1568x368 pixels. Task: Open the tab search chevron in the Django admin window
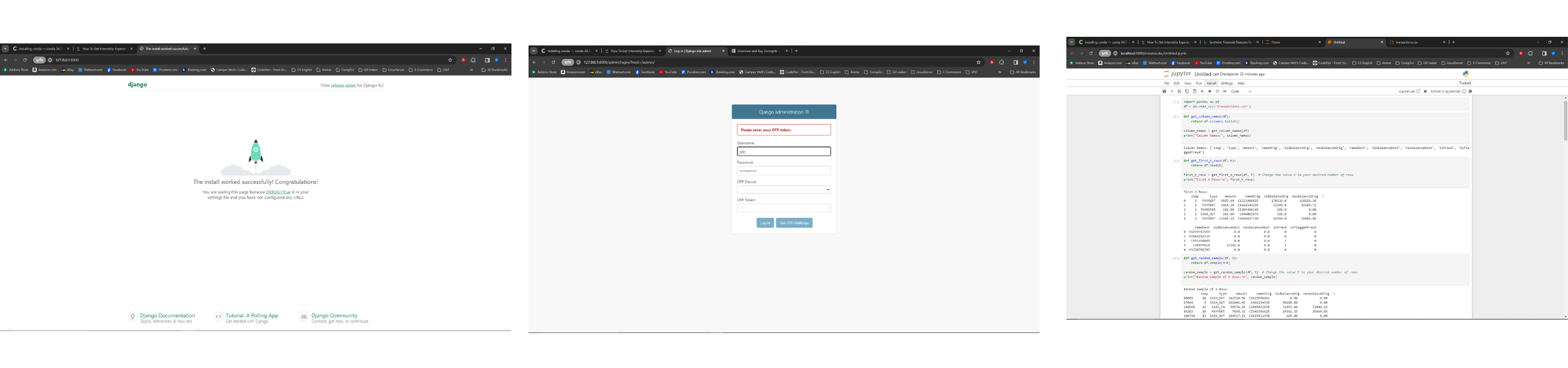(x=533, y=51)
